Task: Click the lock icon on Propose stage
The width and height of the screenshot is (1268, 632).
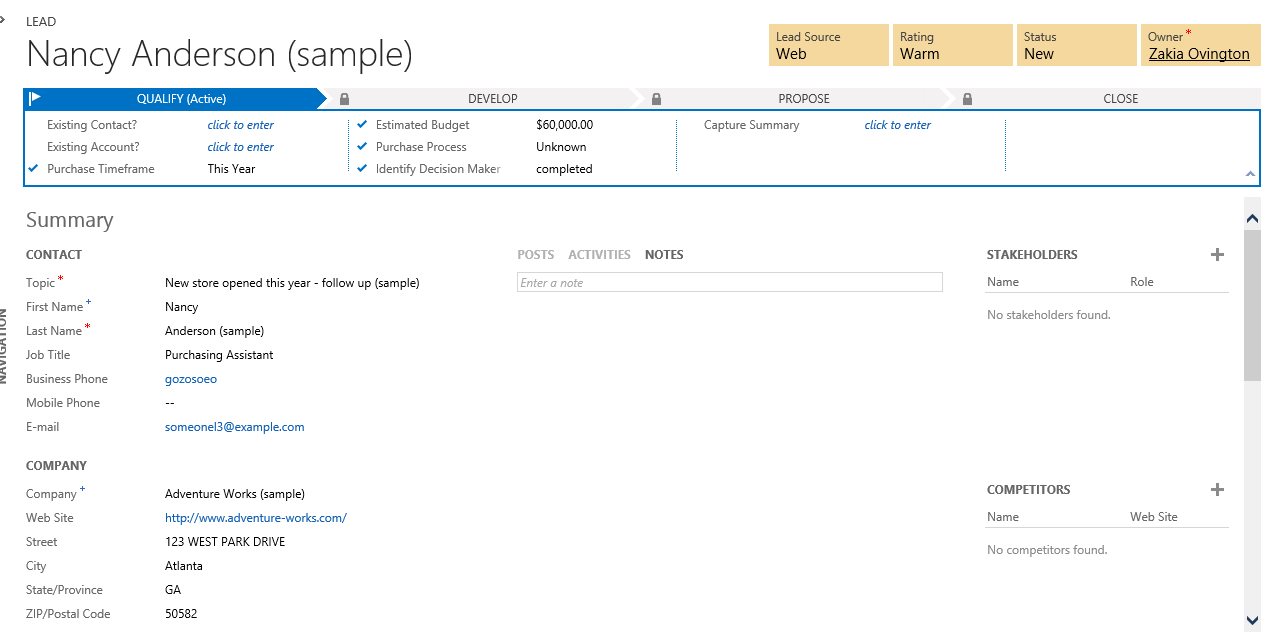Action: (x=656, y=99)
